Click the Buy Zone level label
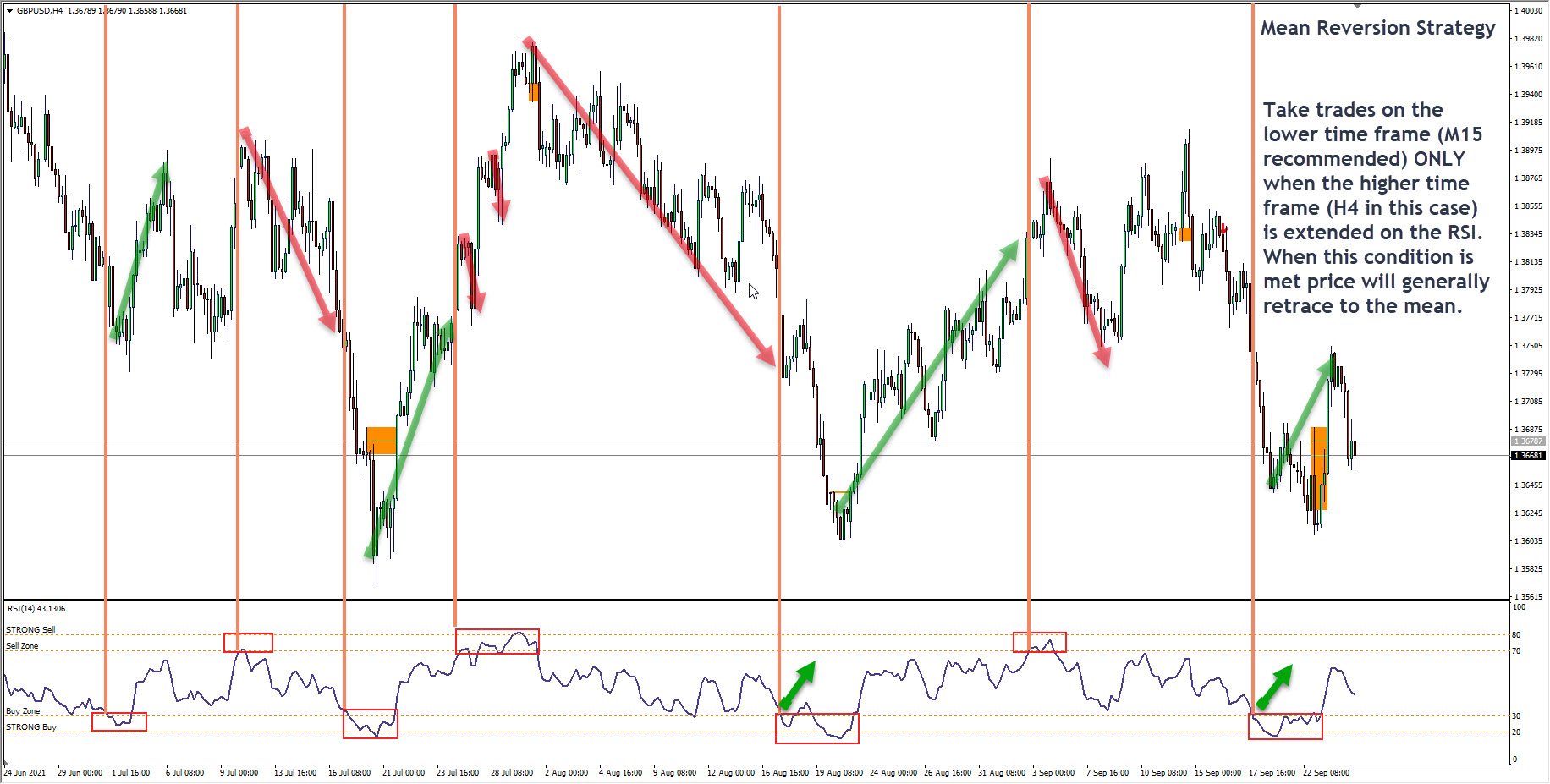 pyautogui.click(x=23, y=711)
